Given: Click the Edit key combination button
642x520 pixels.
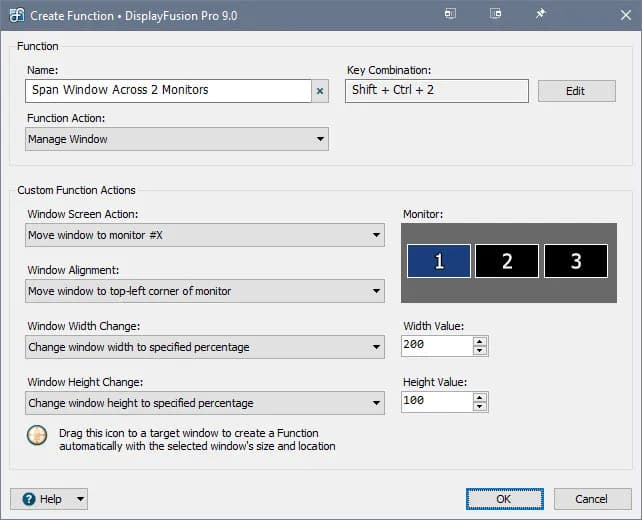Looking at the screenshot, I should (x=575, y=91).
